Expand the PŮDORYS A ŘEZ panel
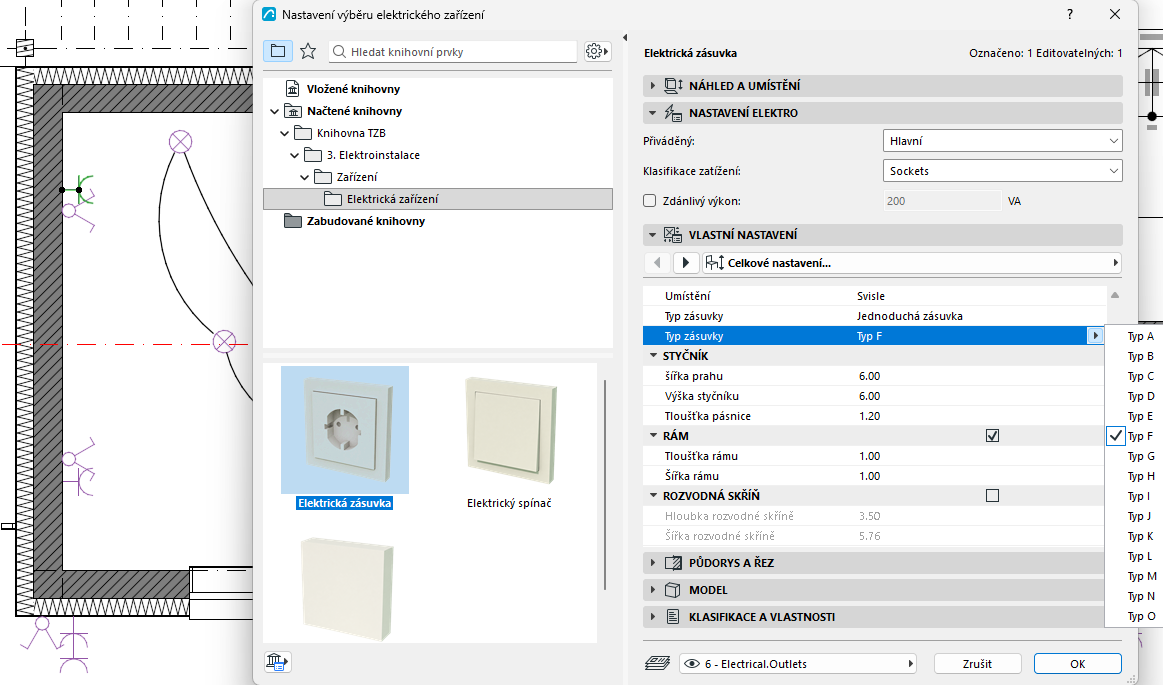The height and width of the screenshot is (685, 1163). (x=653, y=563)
